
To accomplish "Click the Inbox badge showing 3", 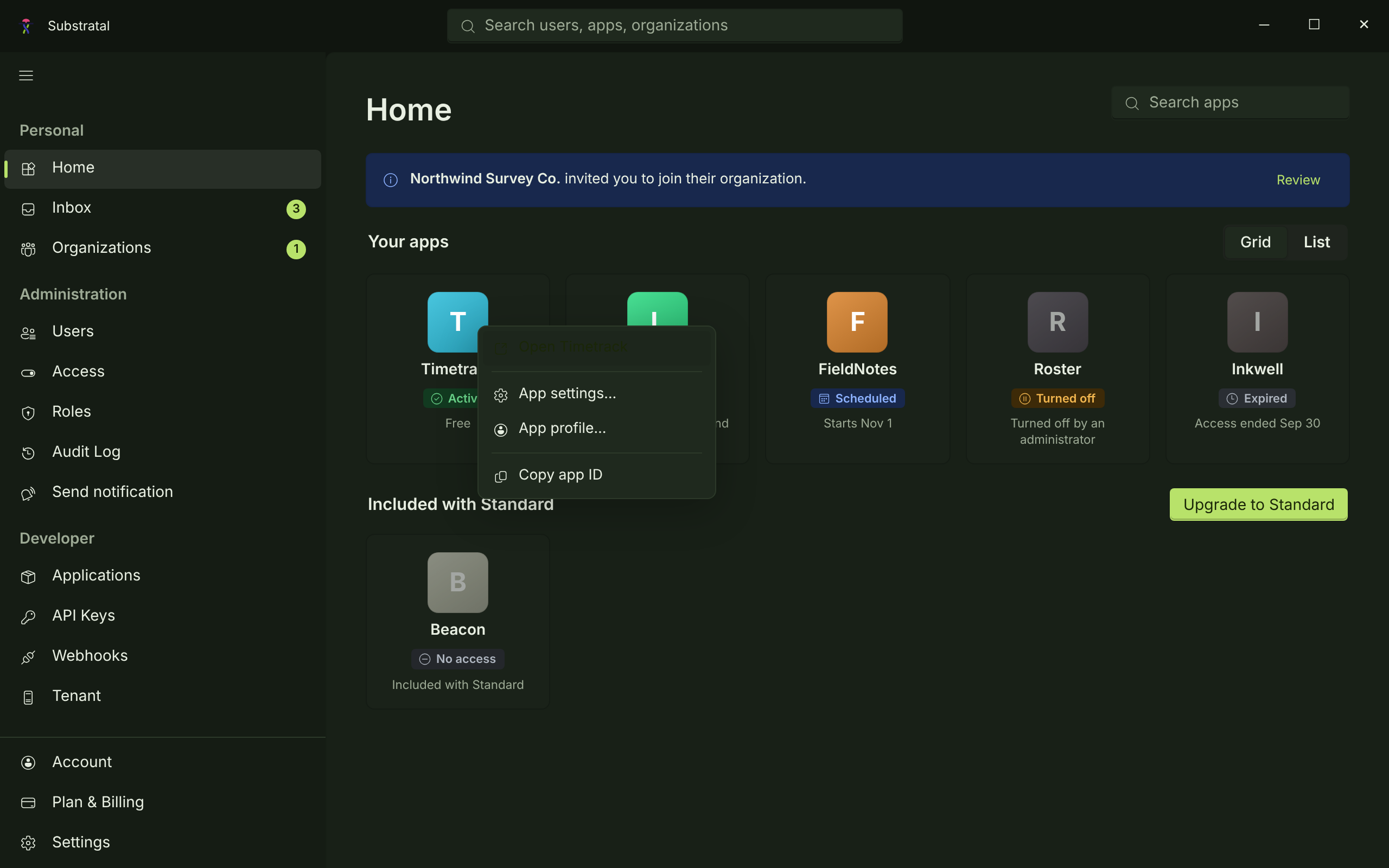I will [x=296, y=209].
